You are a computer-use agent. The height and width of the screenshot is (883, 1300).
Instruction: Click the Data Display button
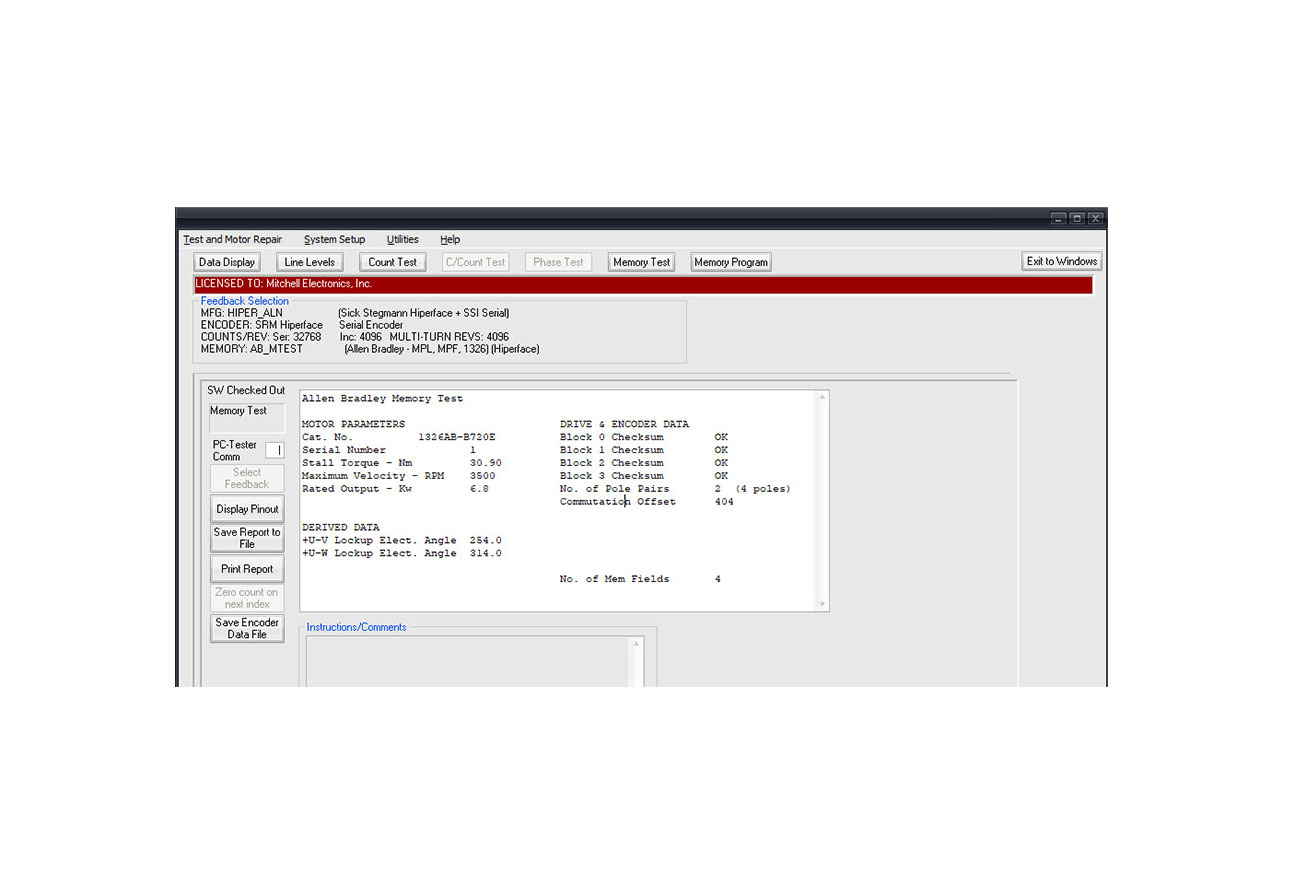pyautogui.click(x=227, y=262)
